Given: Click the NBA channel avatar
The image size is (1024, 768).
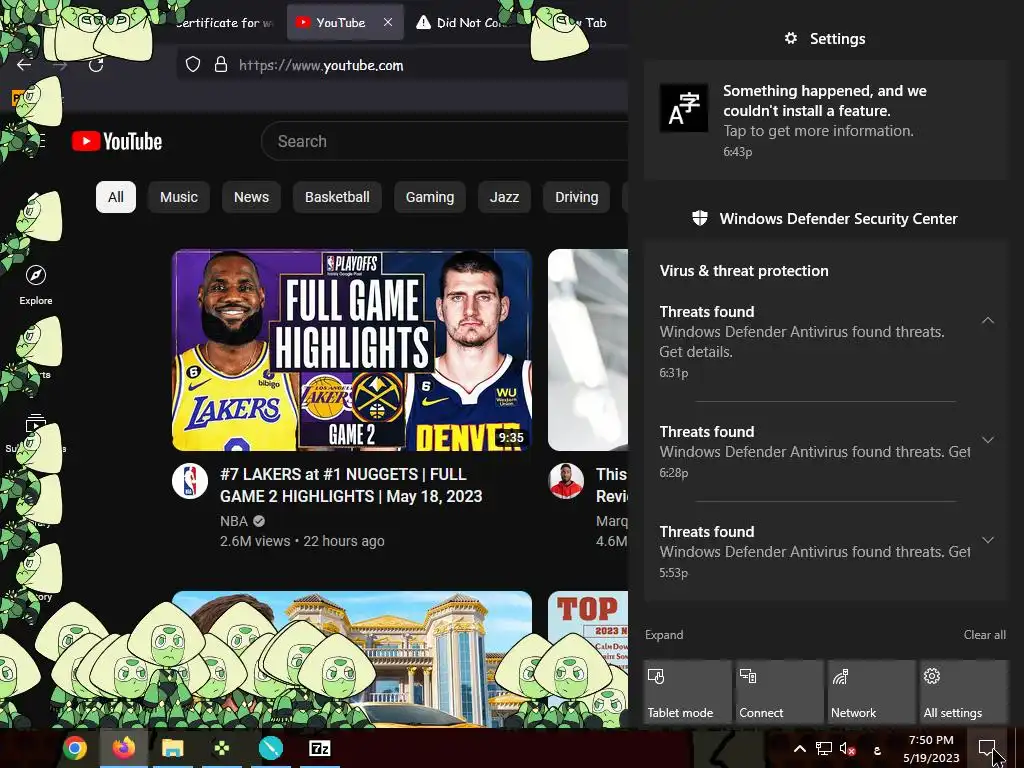Looking at the screenshot, I should tap(190, 481).
